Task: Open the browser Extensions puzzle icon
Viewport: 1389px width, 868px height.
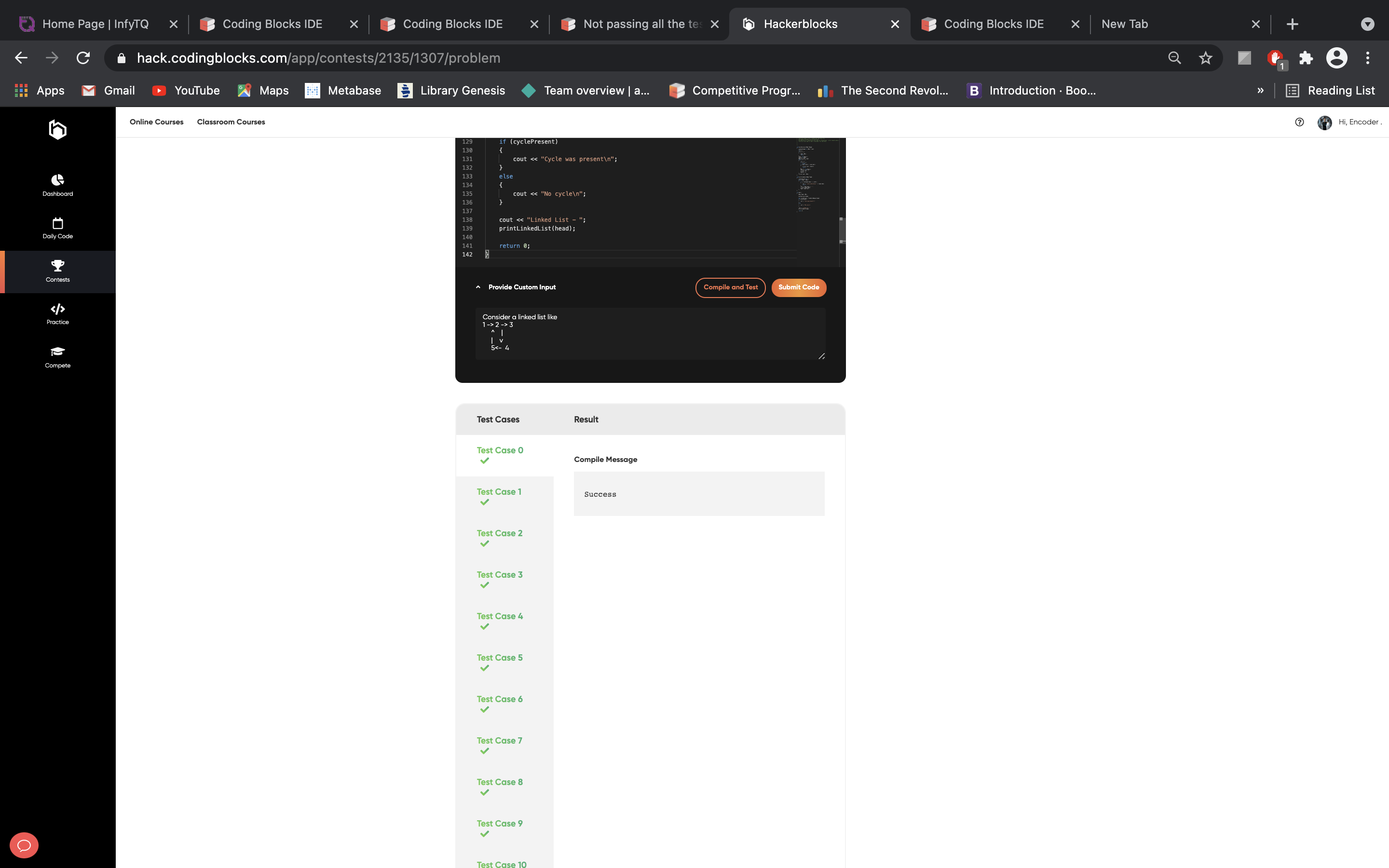Action: (1306, 58)
